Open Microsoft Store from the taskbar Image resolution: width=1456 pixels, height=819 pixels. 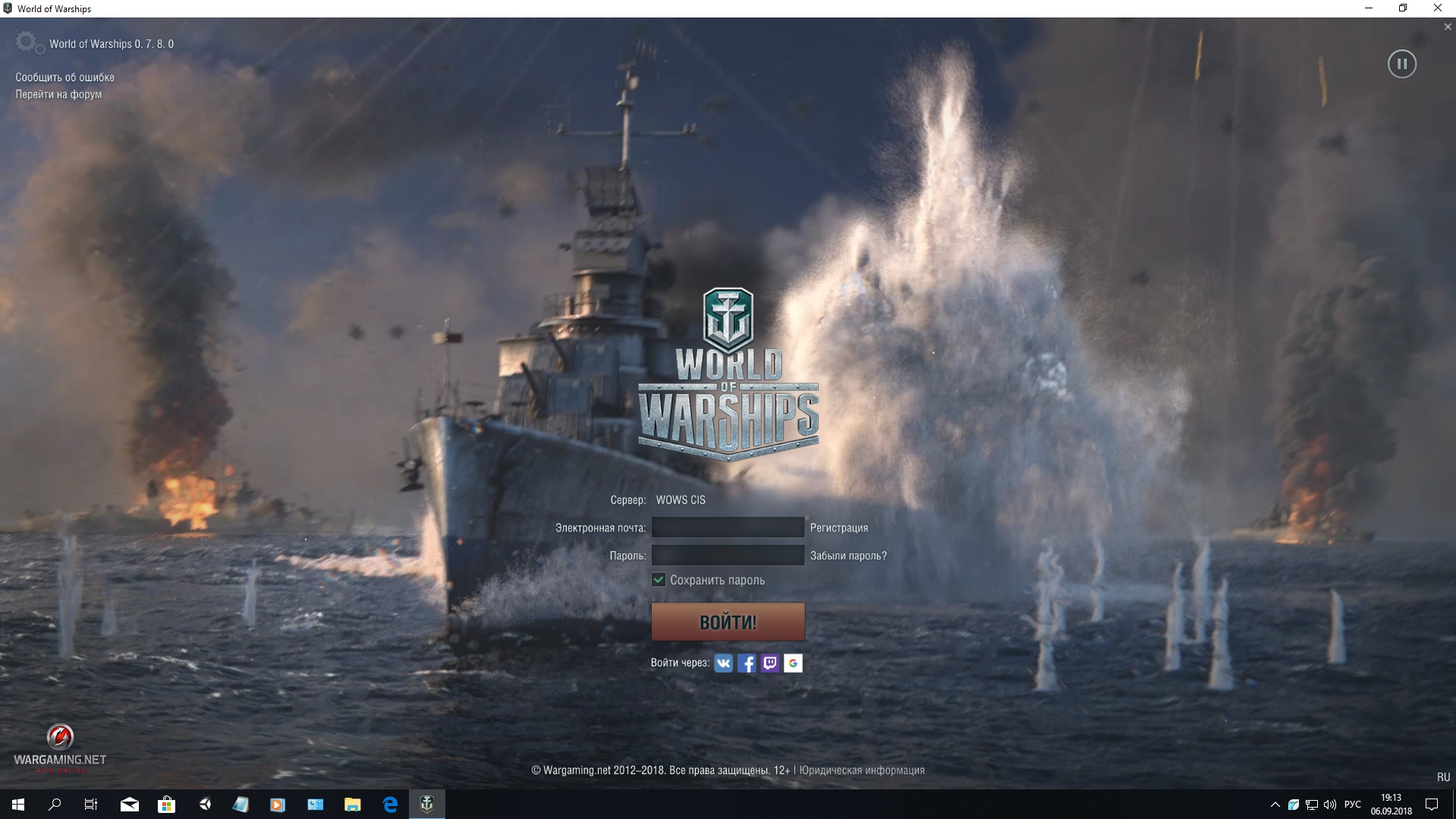[x=166, y=805]
